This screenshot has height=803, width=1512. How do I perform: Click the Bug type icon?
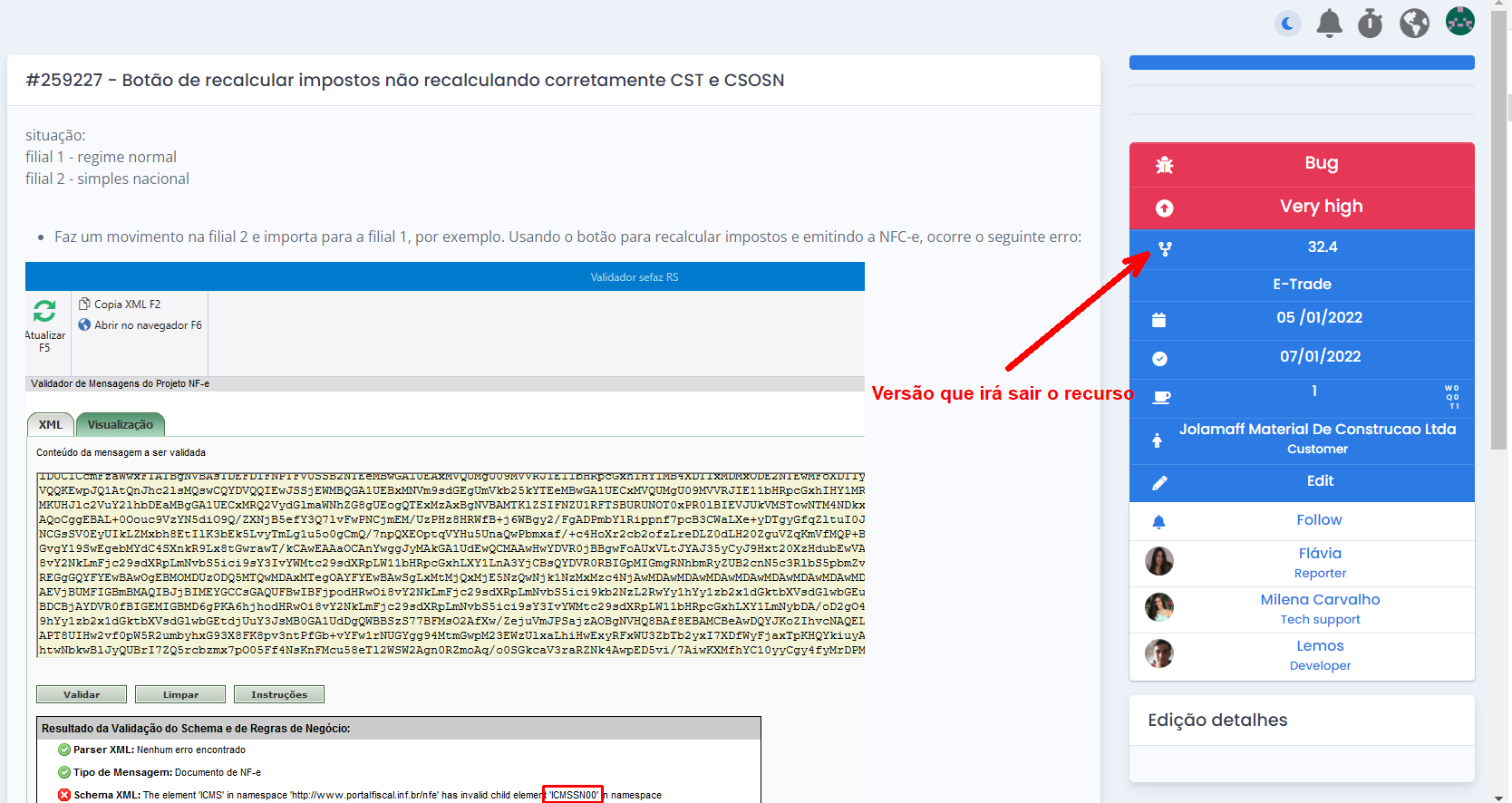1165,165
